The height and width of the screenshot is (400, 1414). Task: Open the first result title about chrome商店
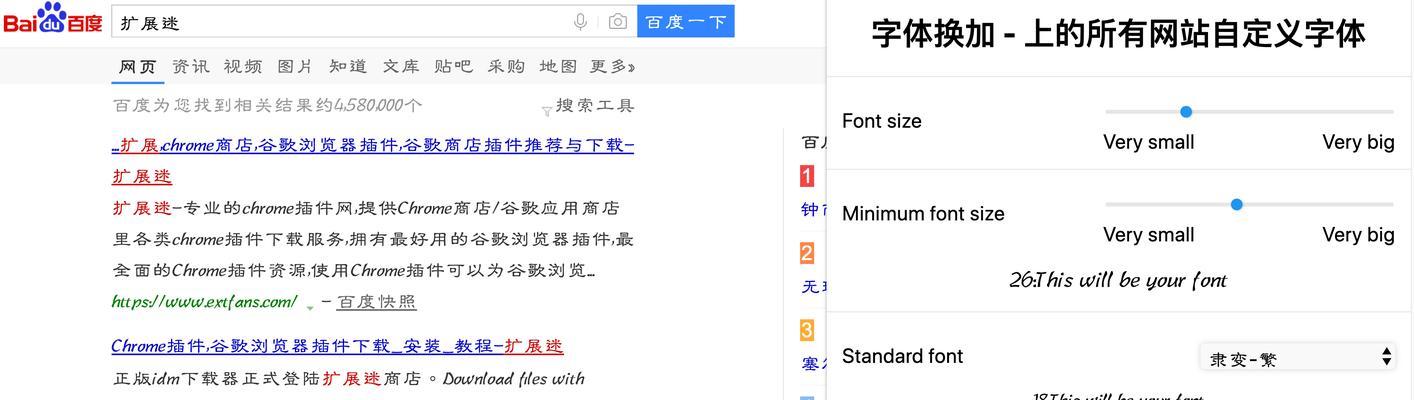point(373,160)
